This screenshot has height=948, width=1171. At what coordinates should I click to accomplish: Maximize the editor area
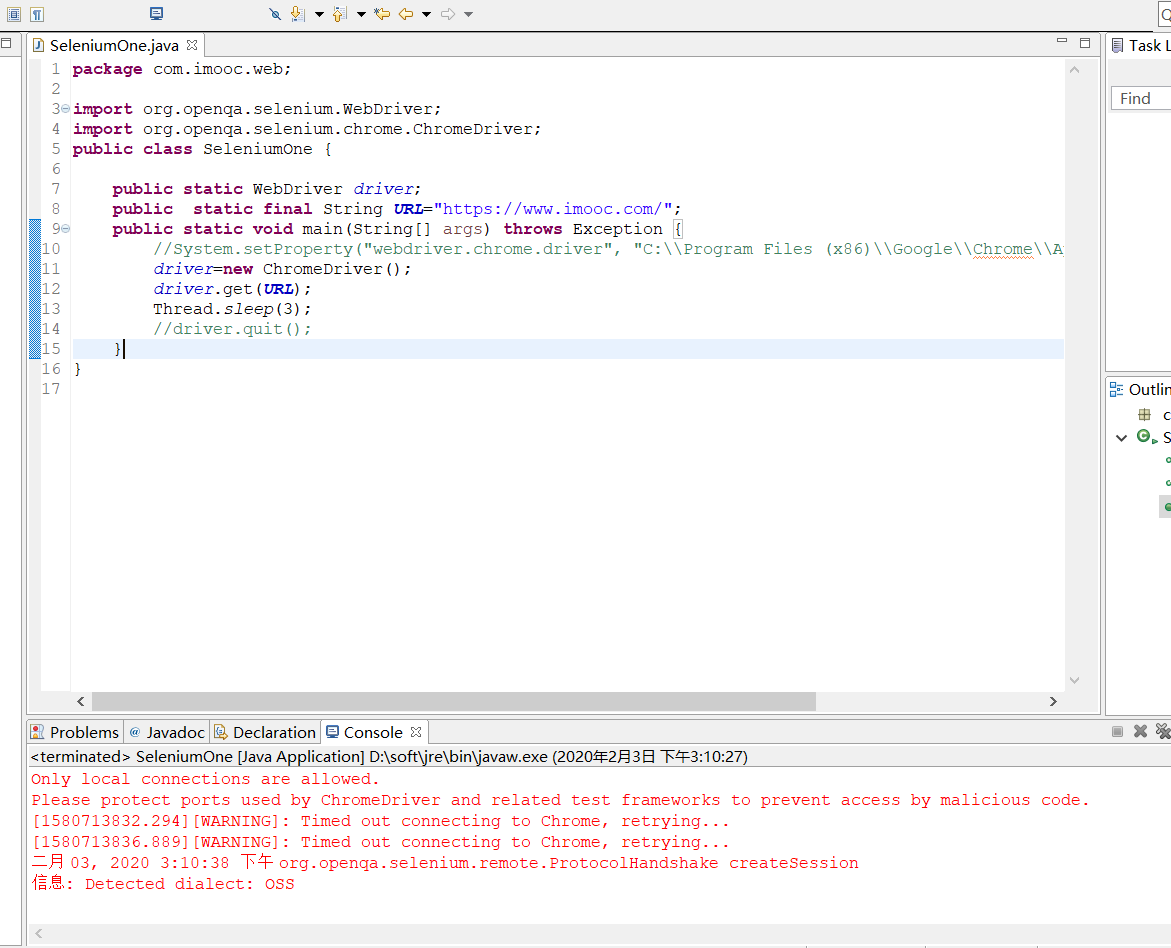[x=1085, y=43]
